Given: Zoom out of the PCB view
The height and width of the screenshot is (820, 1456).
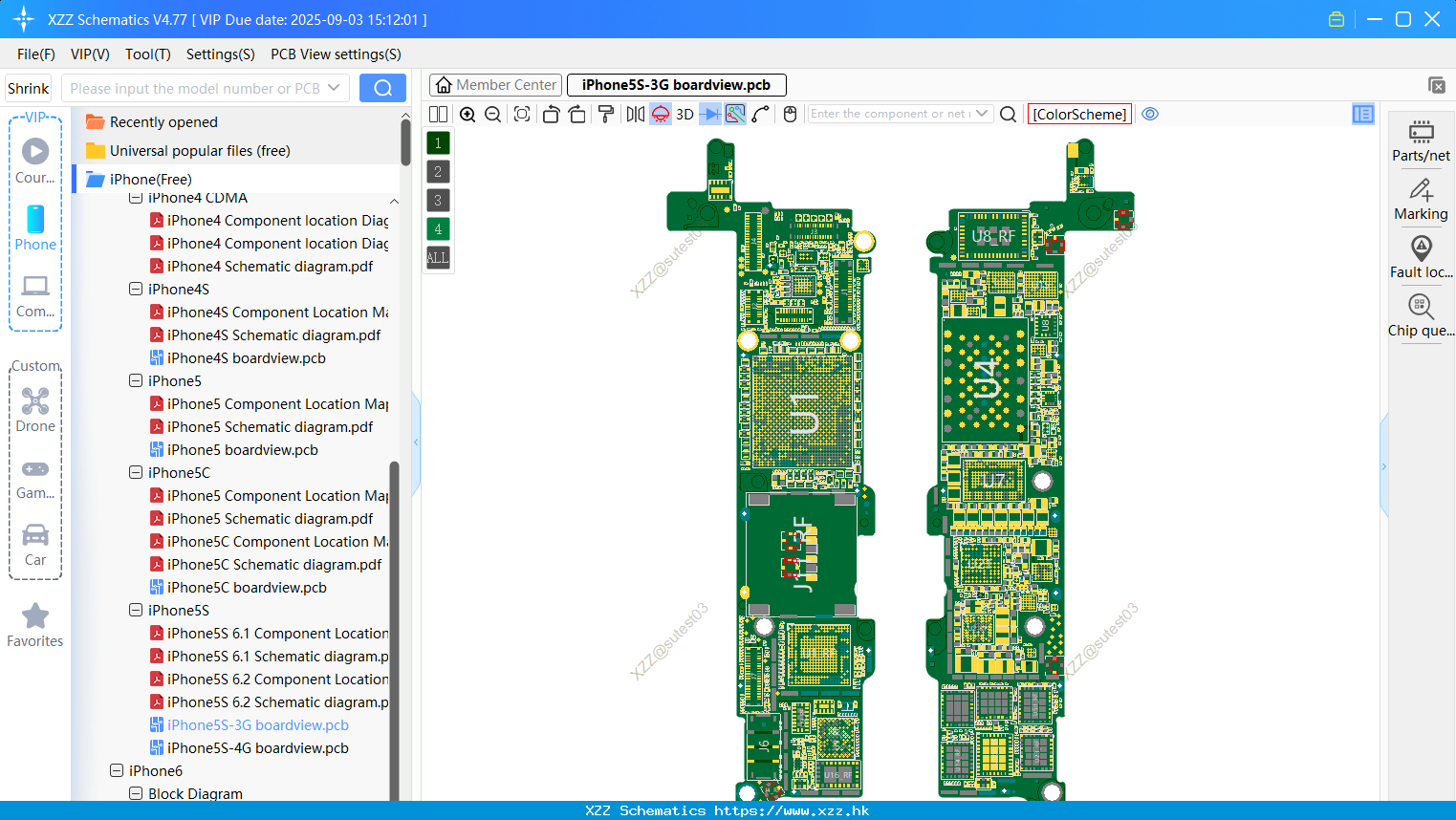Looking at the screenshot, I should coord(493,114).
